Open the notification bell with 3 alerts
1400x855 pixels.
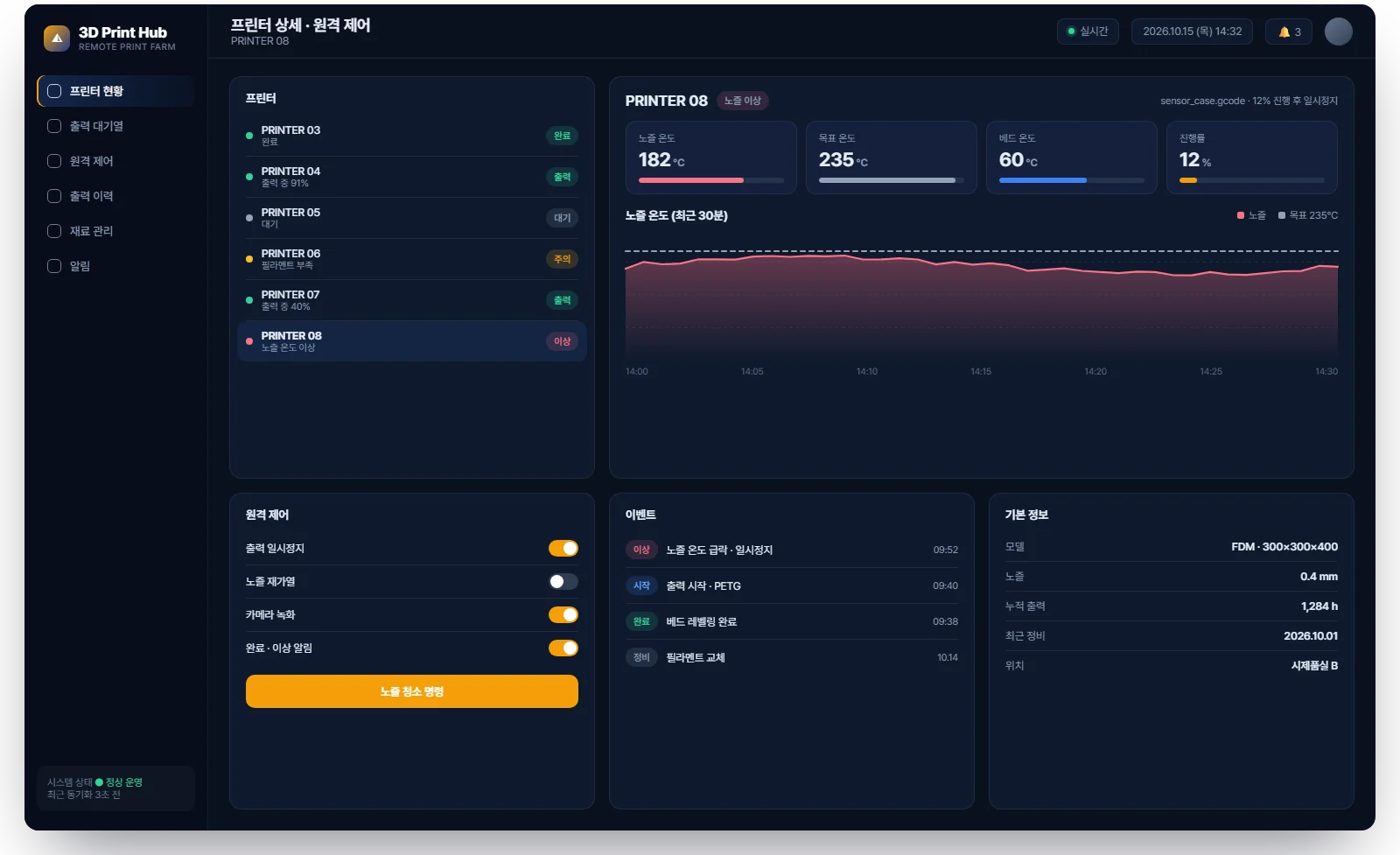(1289, 32)
